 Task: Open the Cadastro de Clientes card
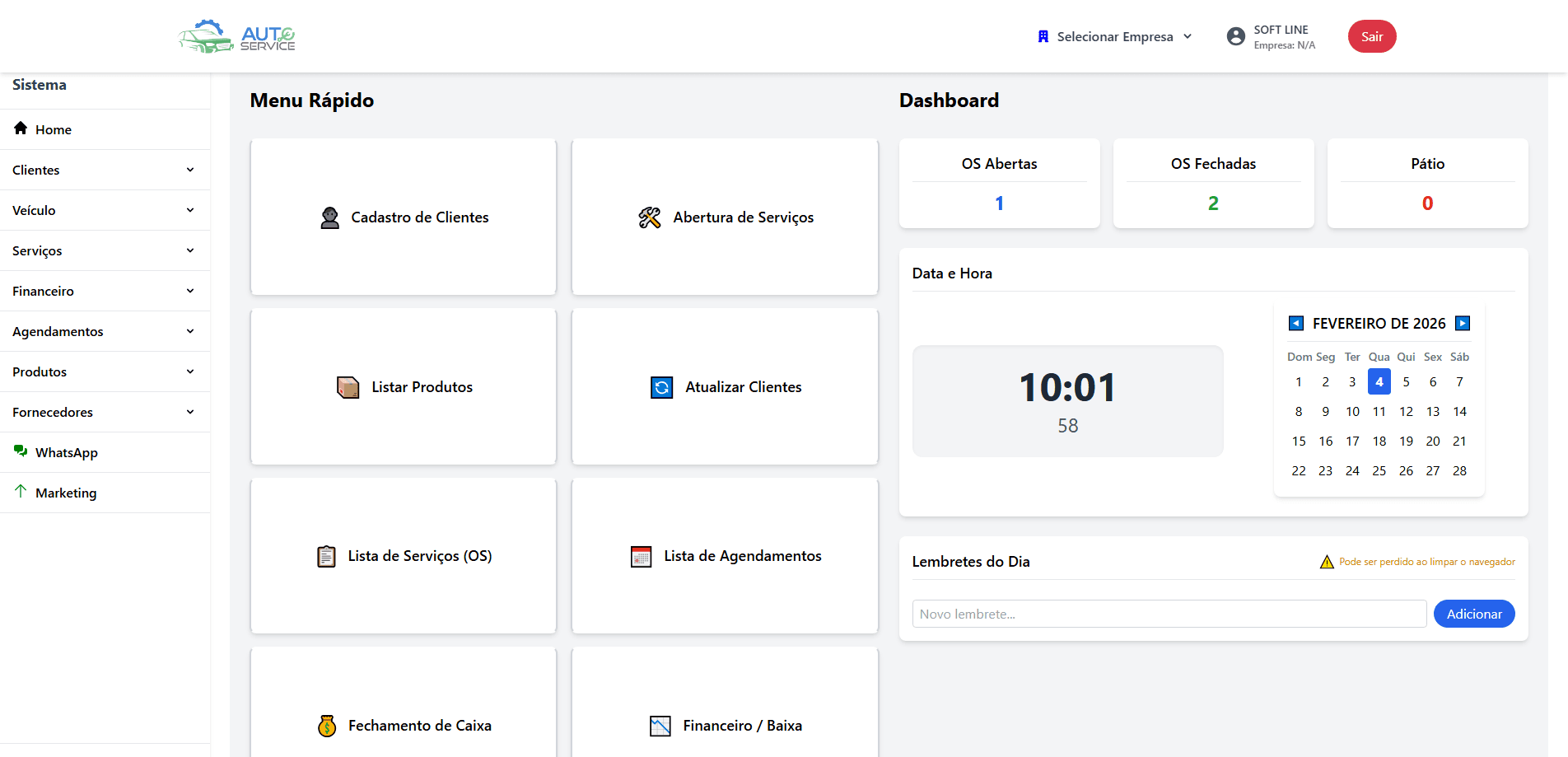click(404, 217)
